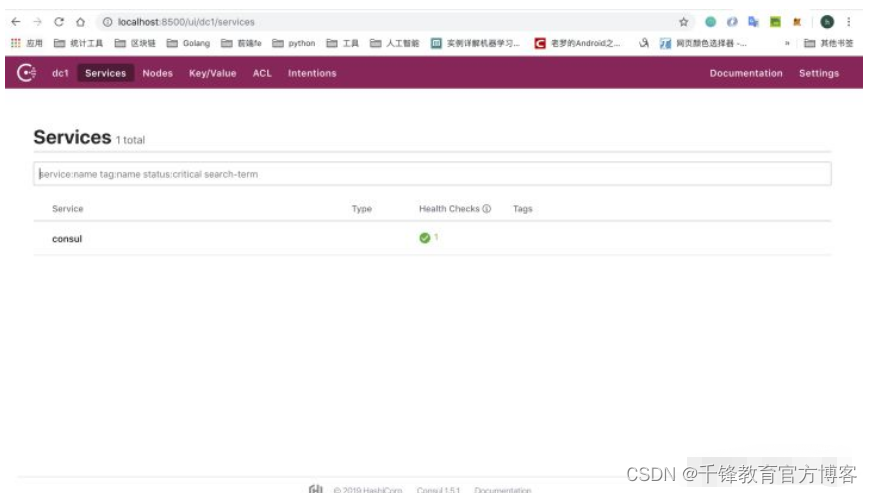Open the Golang bookmark folder
Viewport: 872px width, 493px height.
[x=189, y=43]
